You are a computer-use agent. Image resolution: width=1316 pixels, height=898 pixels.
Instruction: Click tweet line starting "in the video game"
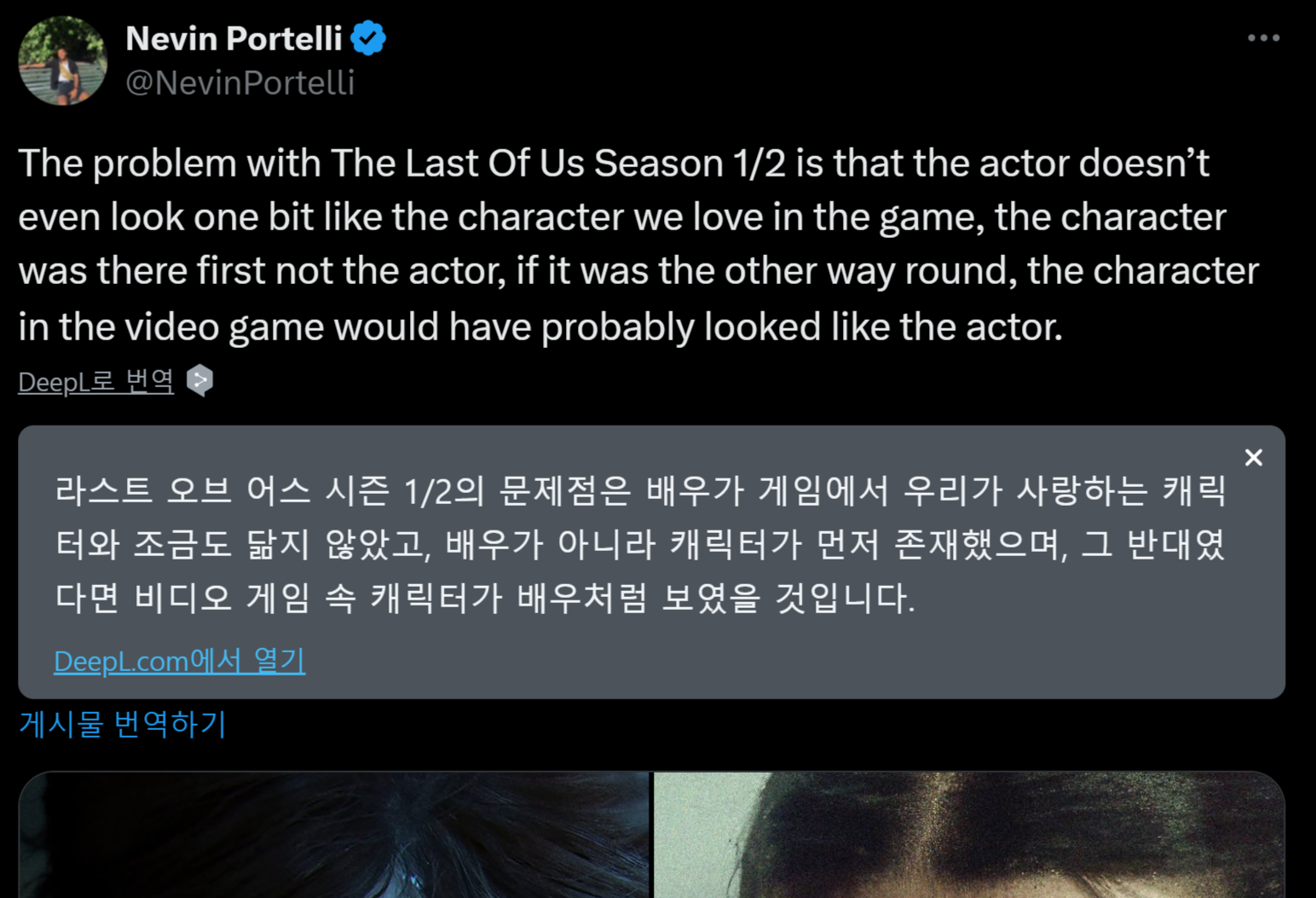(540, 327)
